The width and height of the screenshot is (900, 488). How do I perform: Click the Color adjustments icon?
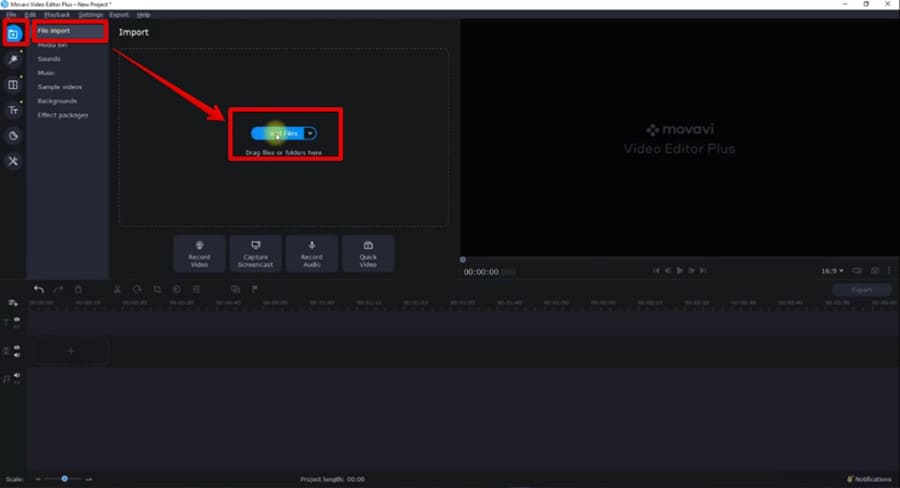pos(176,289)
